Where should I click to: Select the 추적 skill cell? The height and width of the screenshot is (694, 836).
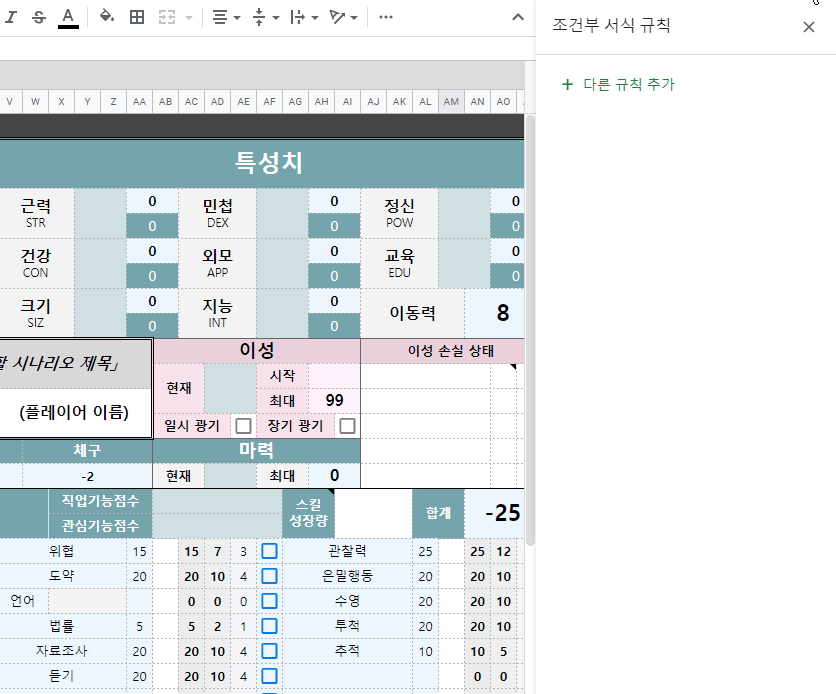[x=347, y=651]
